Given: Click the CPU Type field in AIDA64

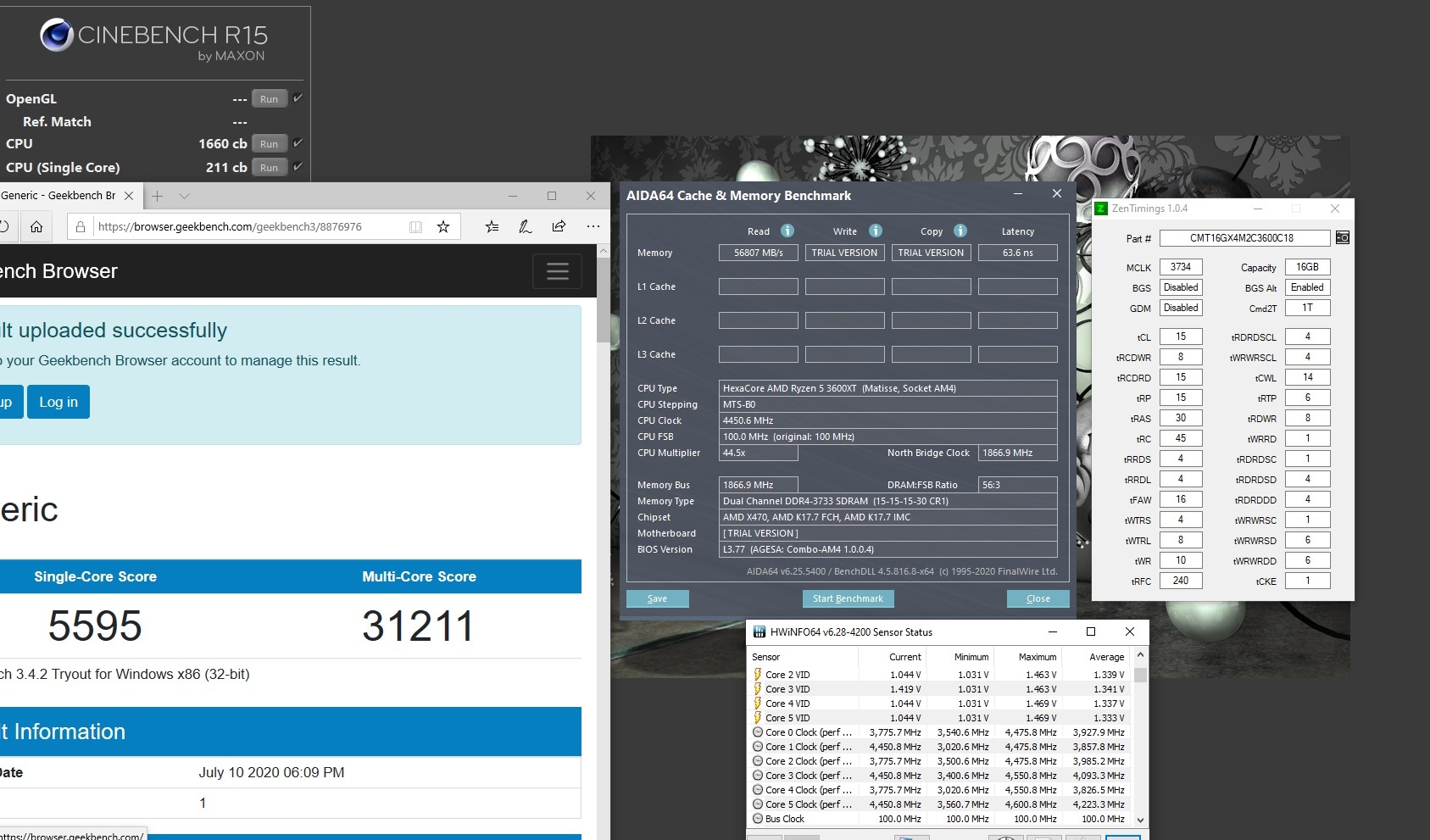Looking at the screenshot, I should [887, 388].
